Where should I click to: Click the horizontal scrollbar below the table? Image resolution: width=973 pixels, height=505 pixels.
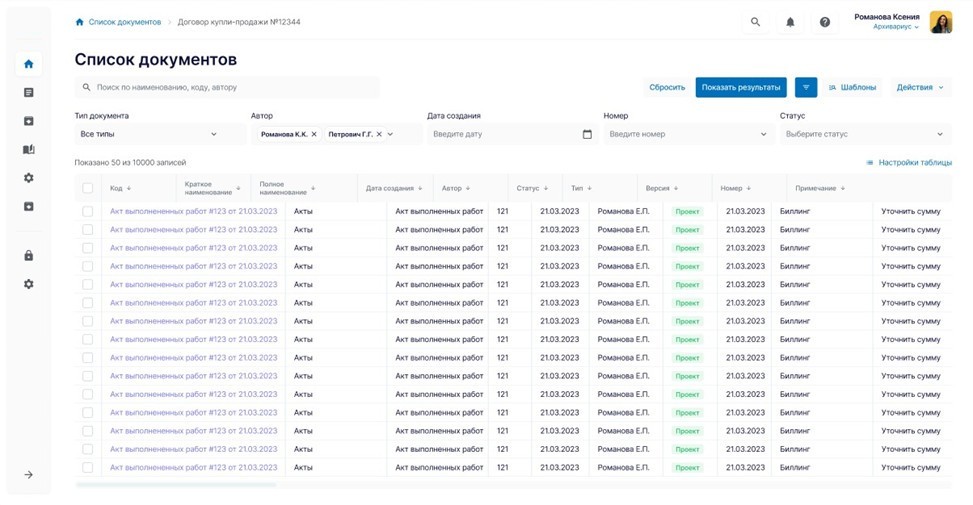[x=175, y=485]
